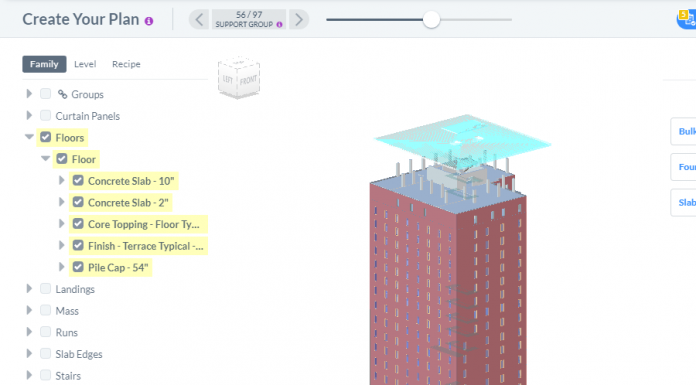Screen dimensions: 696x385
Task: Collapse the Floors tree node
Action: 29,137
